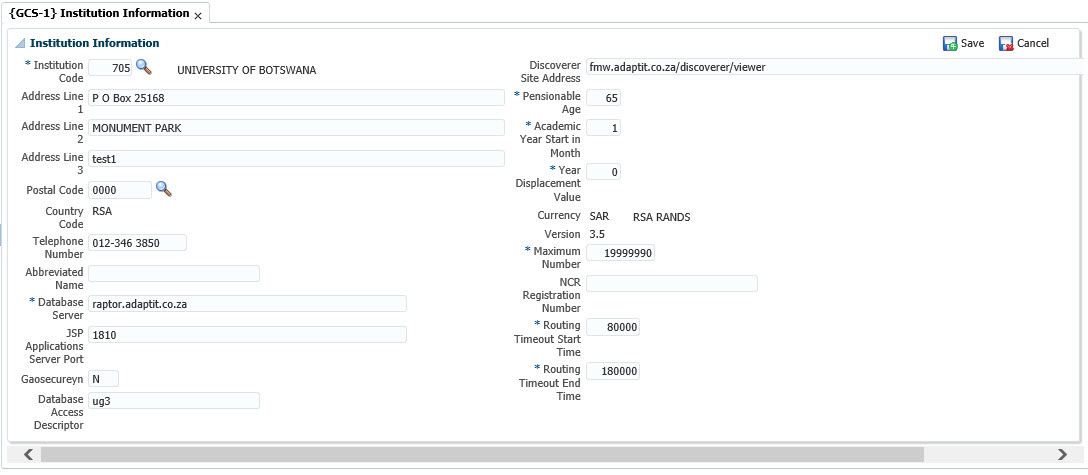This screenshot has height=475, width=1088.
Task: Click the Address Line 1 field
Action: tap(296, 98)
